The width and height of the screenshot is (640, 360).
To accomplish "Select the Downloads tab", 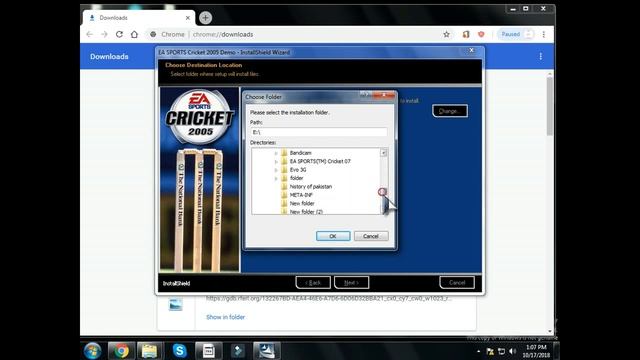I will 139,18.
